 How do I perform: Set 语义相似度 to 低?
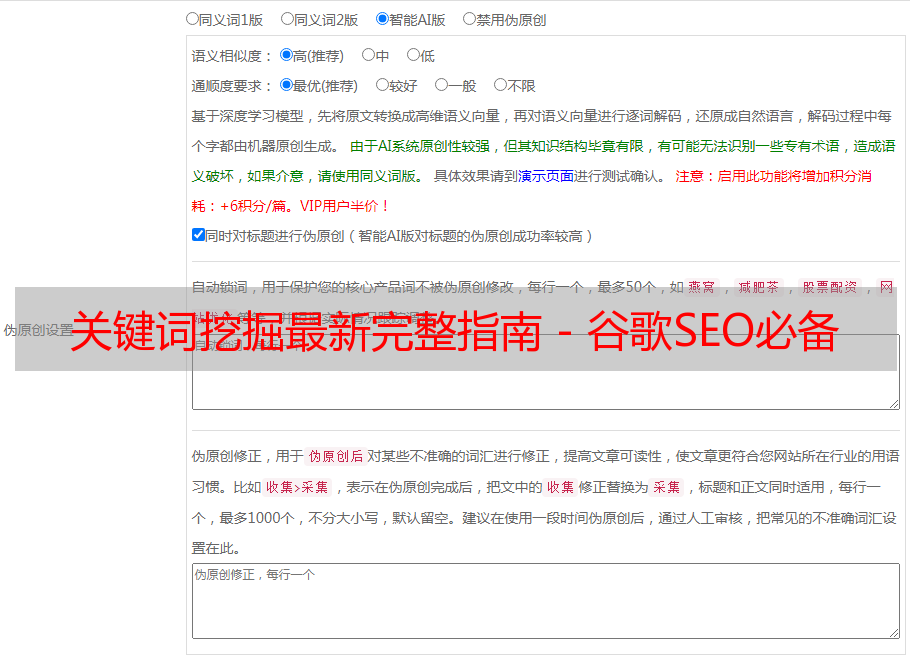pyautogui.click(x=413, y=55)
